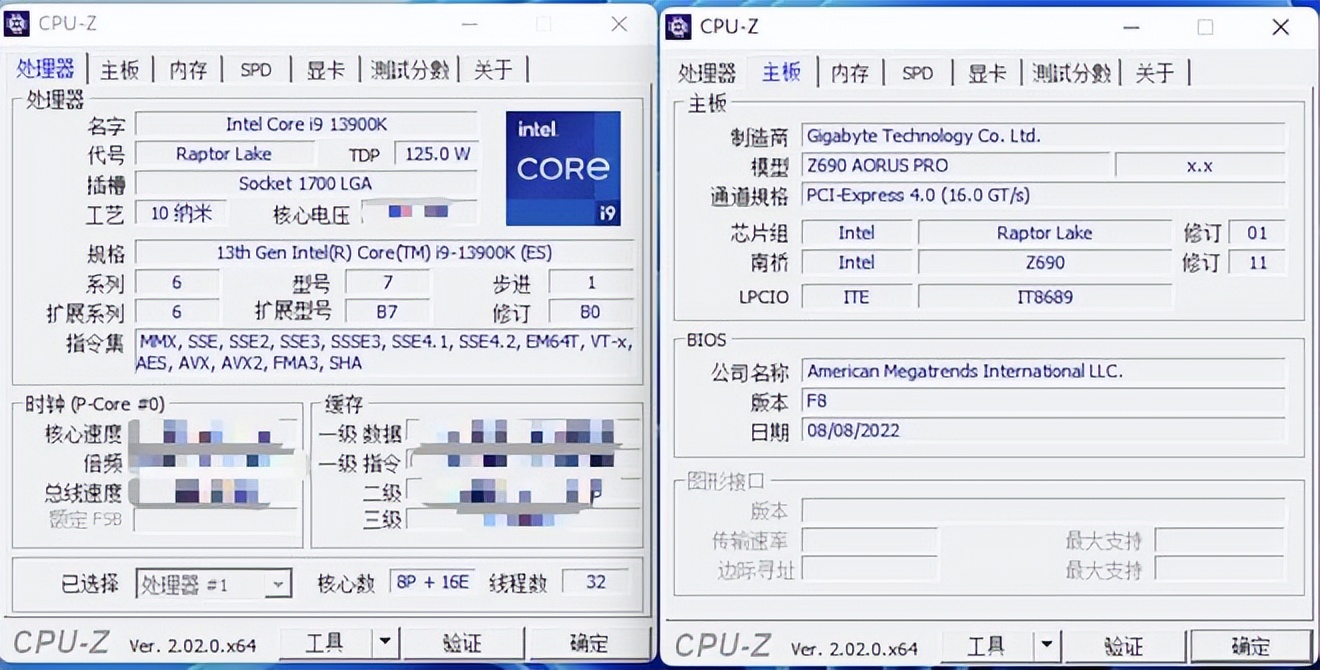
Task: Click the 验证 button in the left window
Action: coord(464,643)
